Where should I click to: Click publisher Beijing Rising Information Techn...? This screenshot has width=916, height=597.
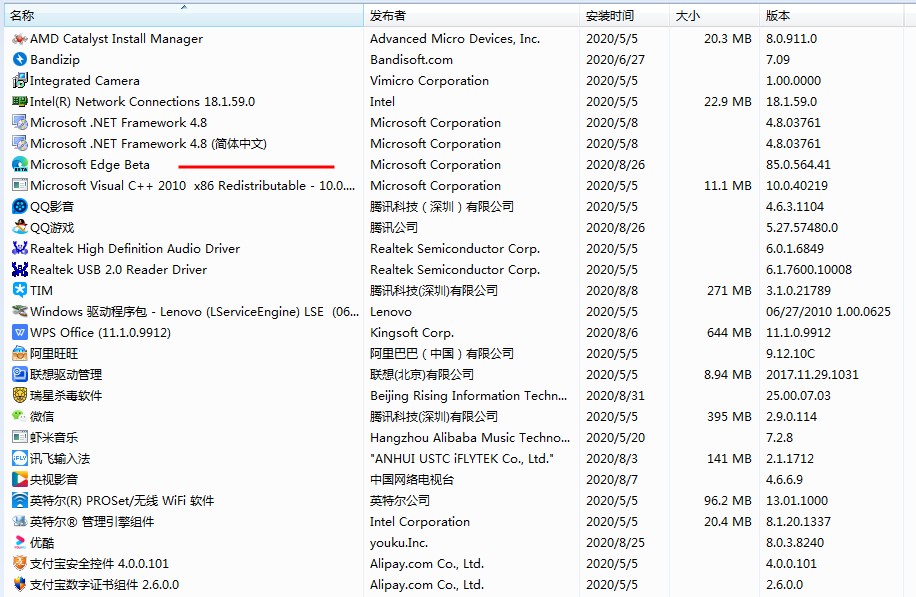[469, 395]
